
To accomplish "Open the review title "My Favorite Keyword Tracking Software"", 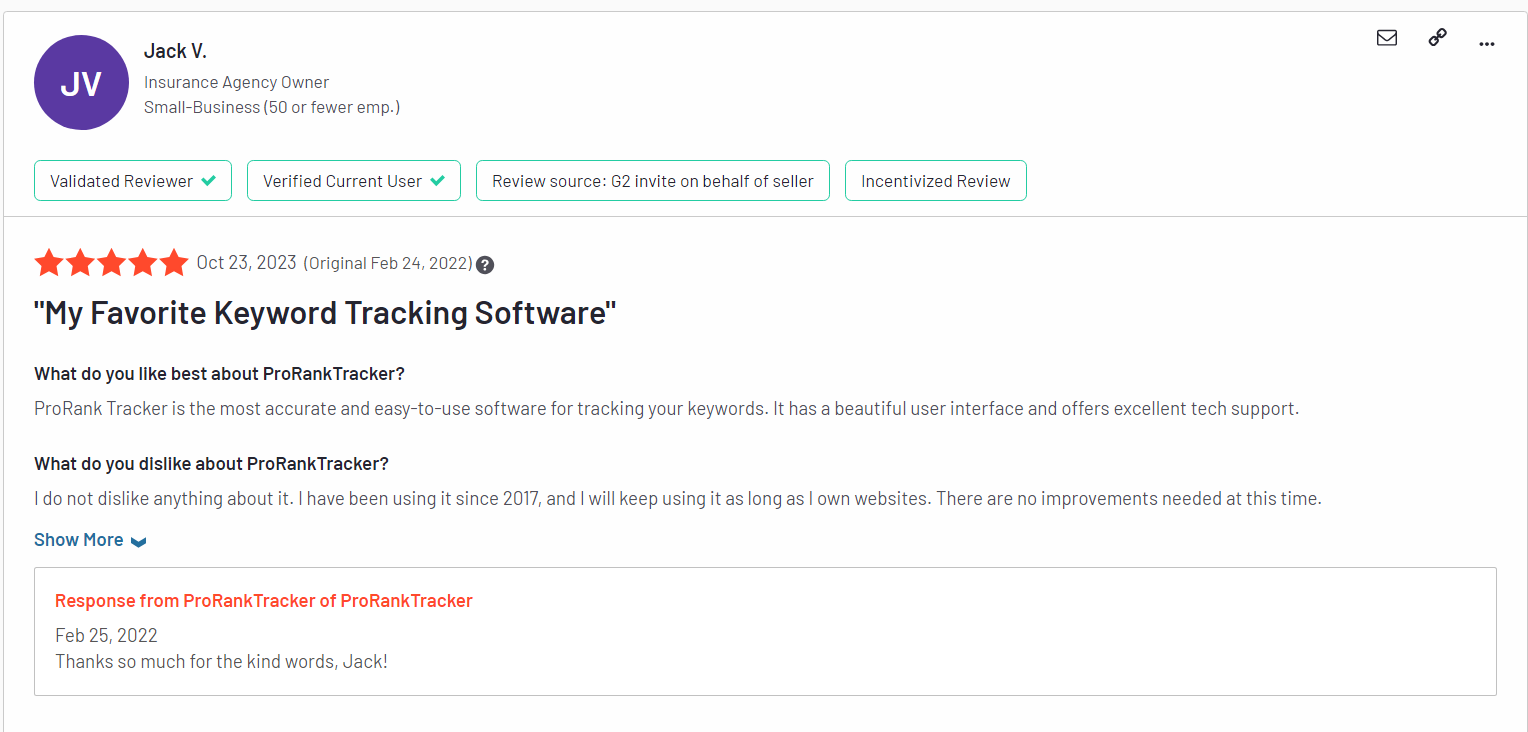I will point(325,313).
